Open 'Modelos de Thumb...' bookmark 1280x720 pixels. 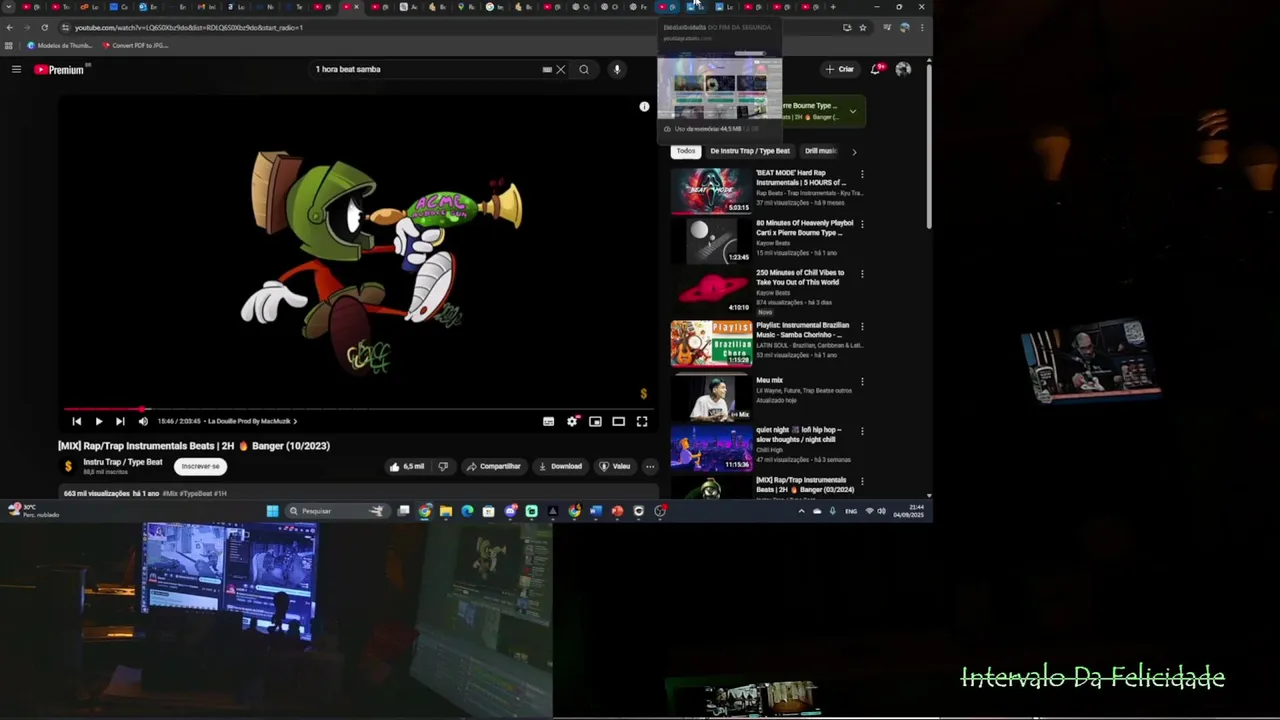click(60, 45)
